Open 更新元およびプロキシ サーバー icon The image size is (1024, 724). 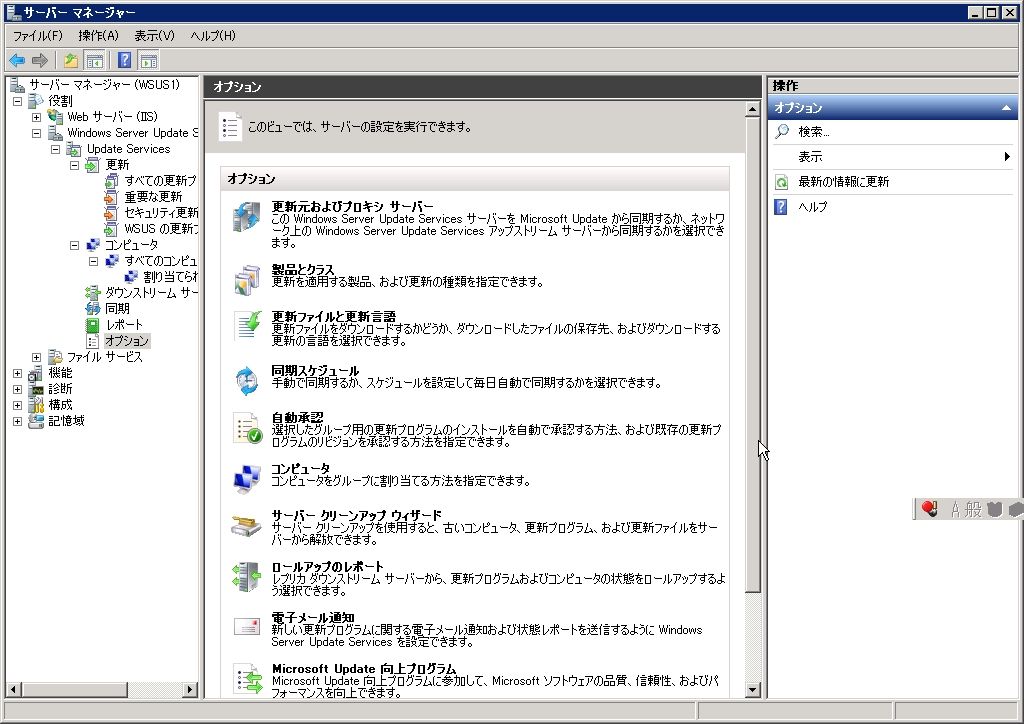tap(247, 217)
